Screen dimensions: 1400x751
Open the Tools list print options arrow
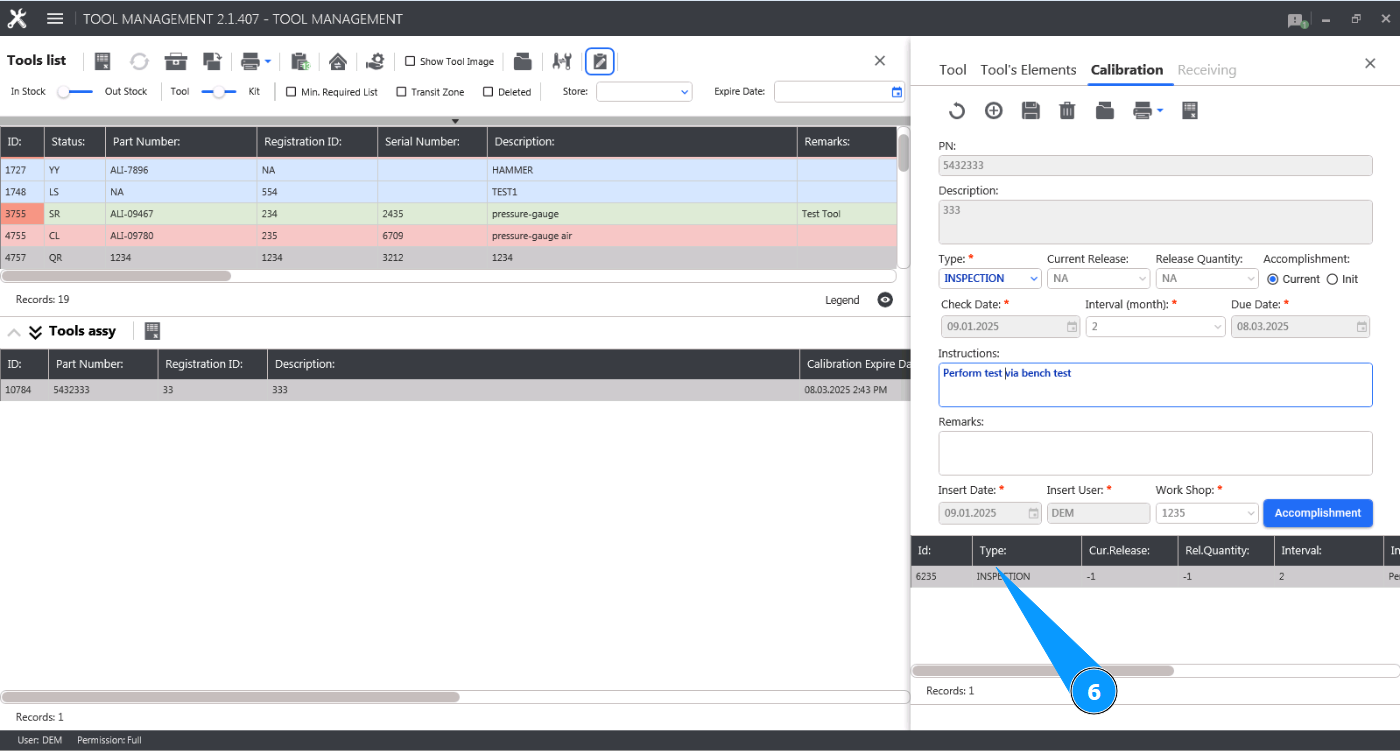coord(268,62)
